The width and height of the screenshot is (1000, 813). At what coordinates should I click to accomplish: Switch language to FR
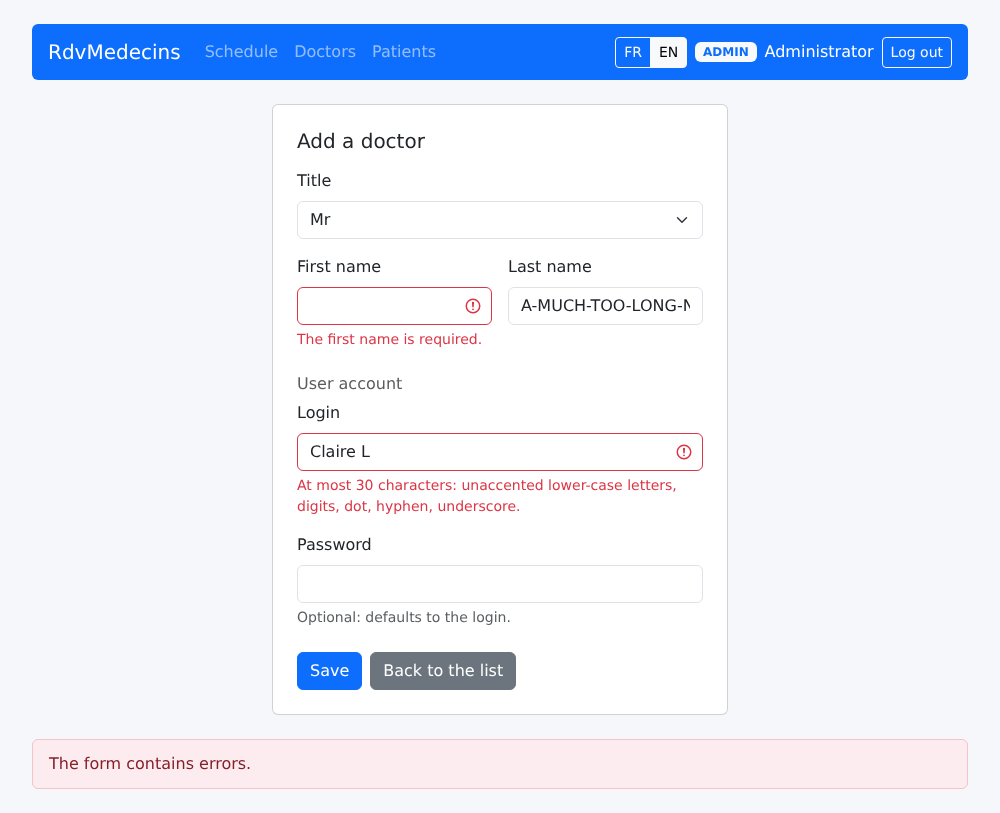[x=633, y=52]
